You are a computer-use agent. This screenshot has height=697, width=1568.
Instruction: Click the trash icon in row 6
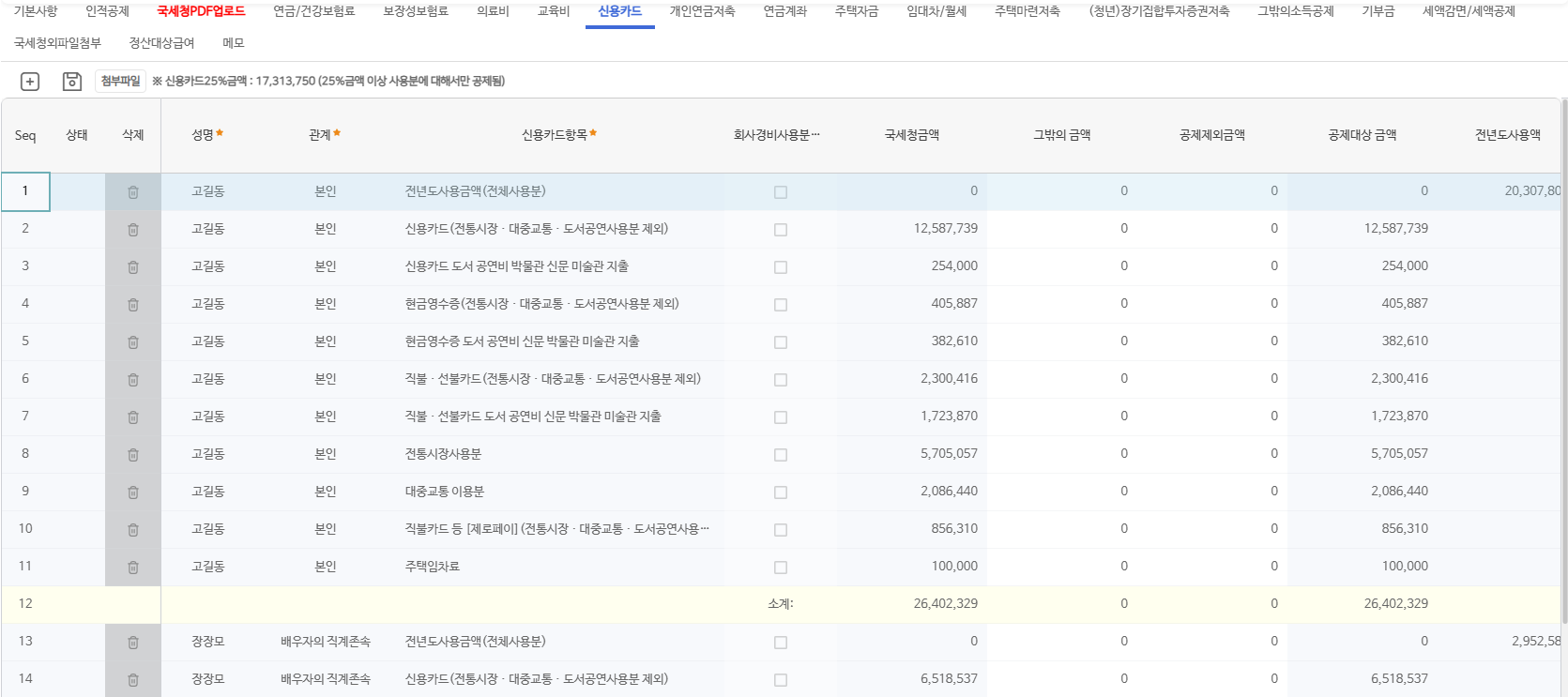pos(133,380)
